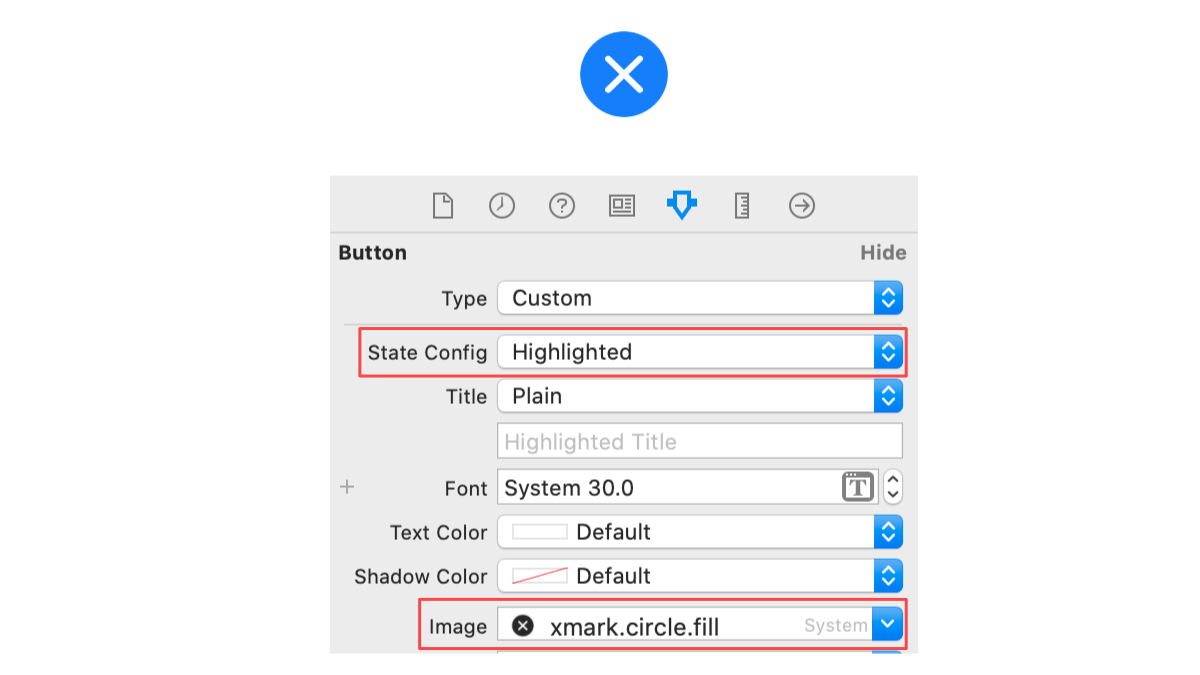
Task: Click the blue xmark circle button preview
Action: click(624, 75)
